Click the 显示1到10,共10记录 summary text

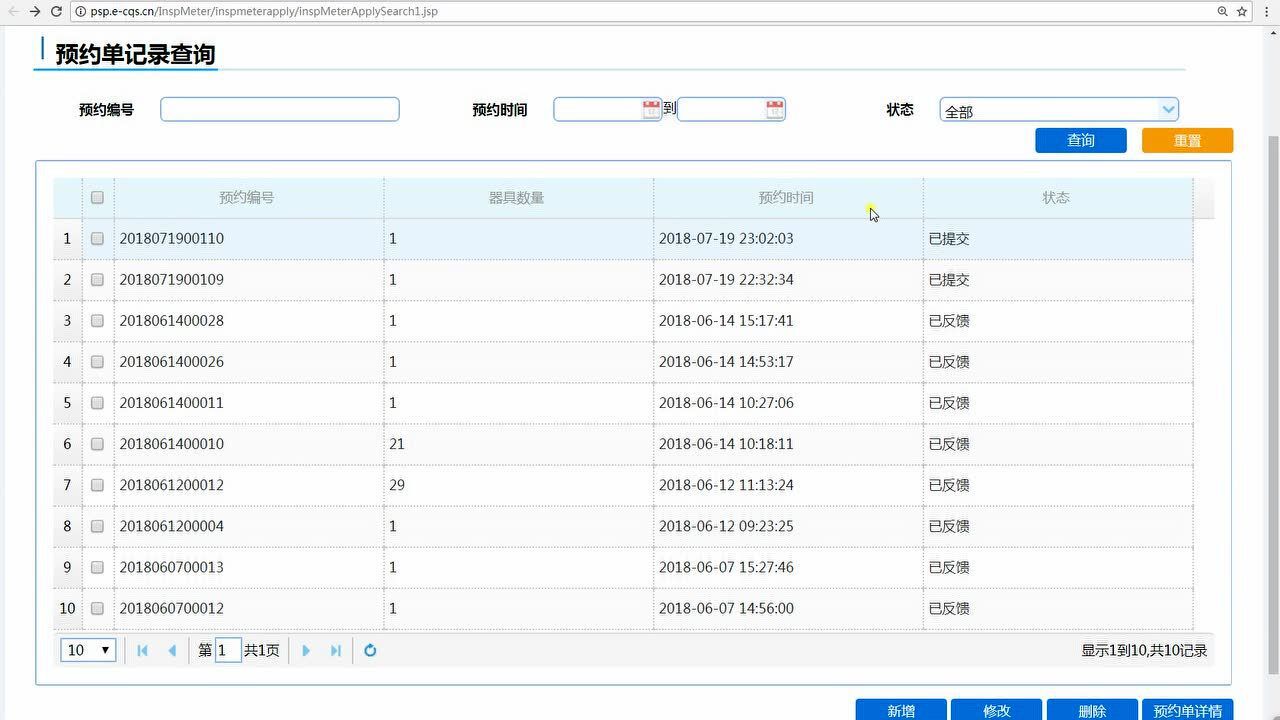(1144, 650)
